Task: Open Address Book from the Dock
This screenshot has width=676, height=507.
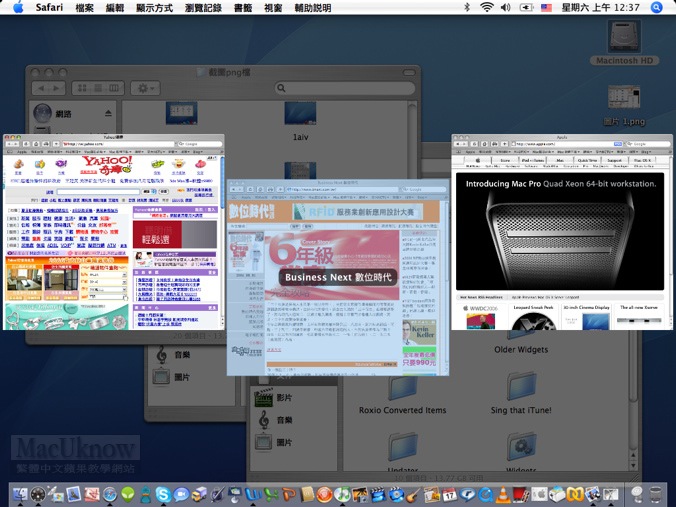Action: [x=307, y=494]
